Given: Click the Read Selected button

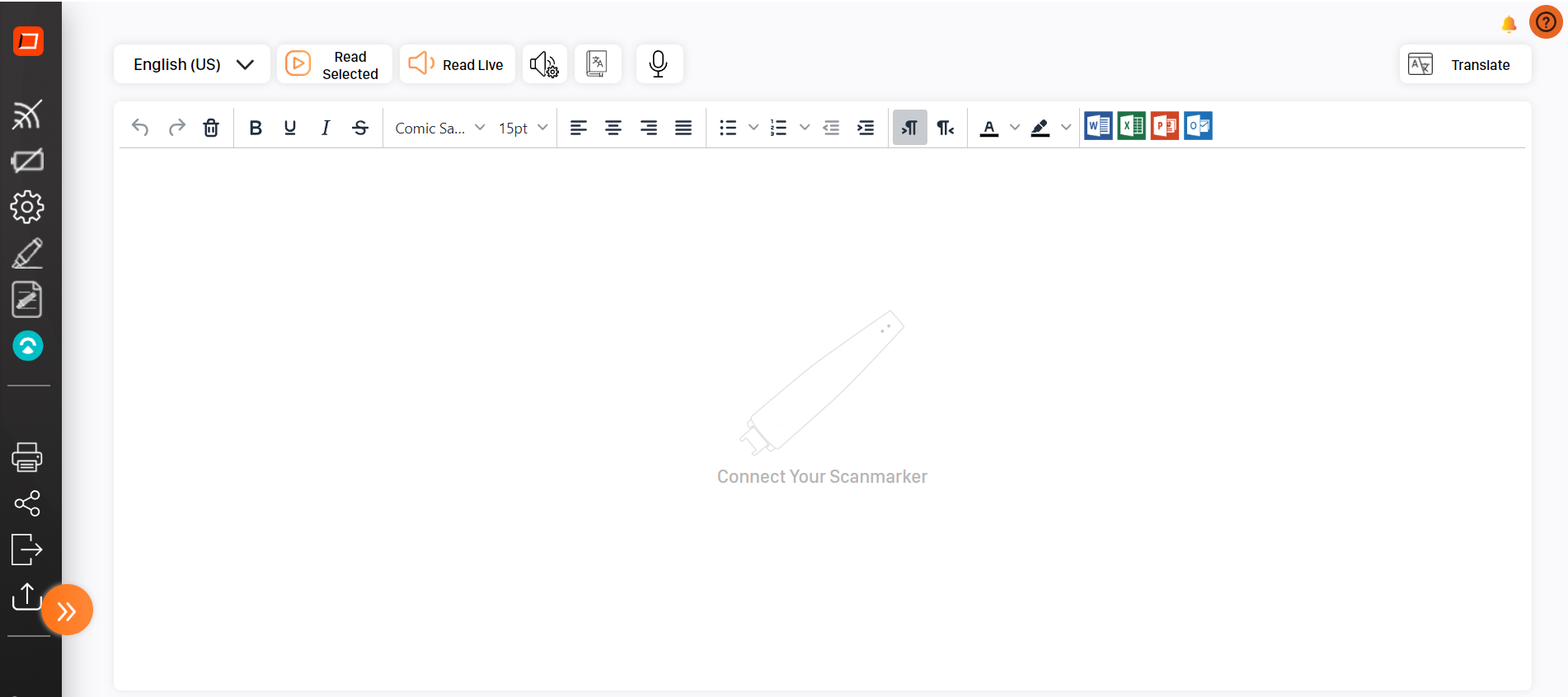Looking at the screenshot, I should pyautogui.click(x=334, y=64).
